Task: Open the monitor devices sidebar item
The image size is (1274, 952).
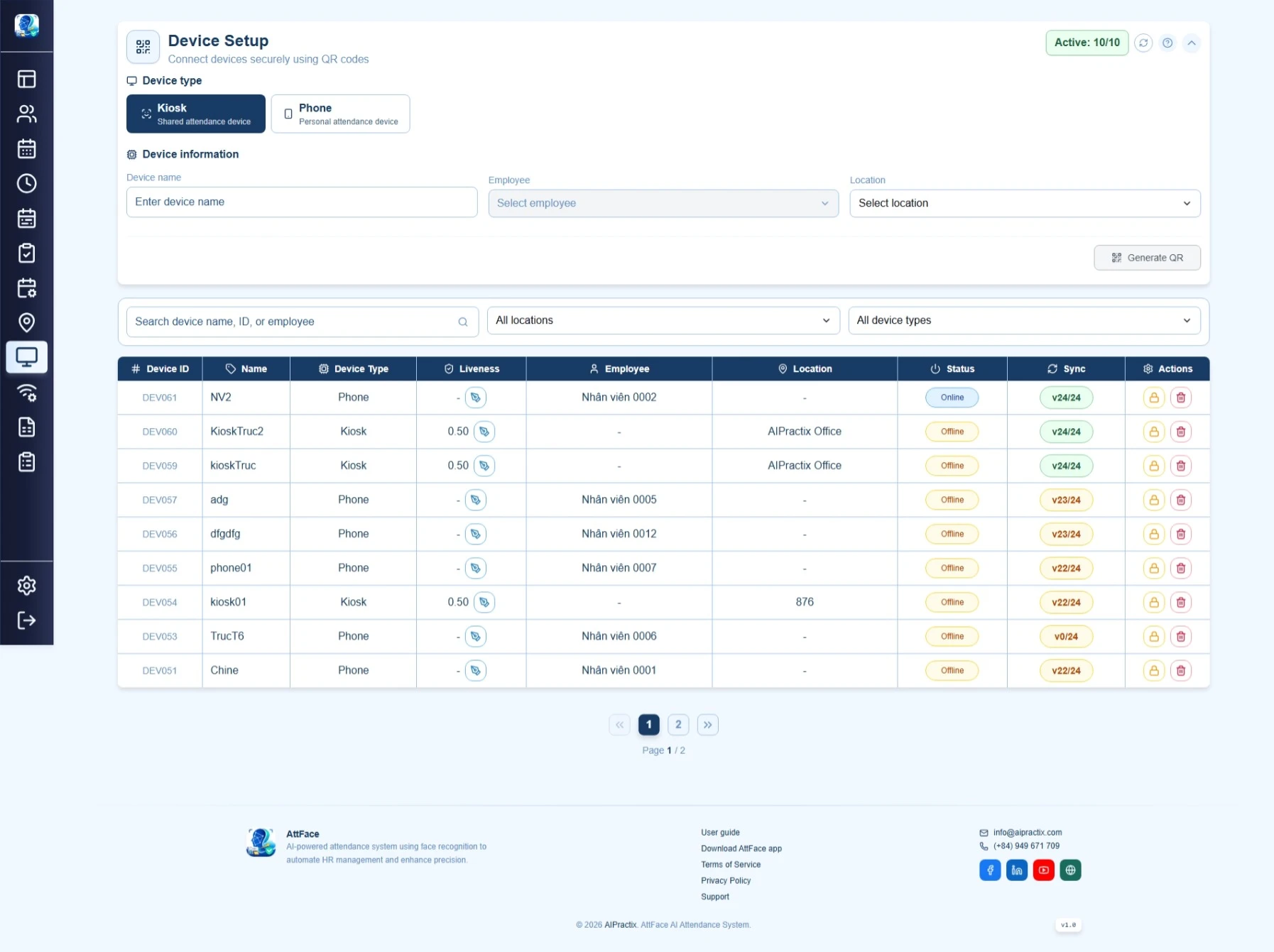Action: 26,357
